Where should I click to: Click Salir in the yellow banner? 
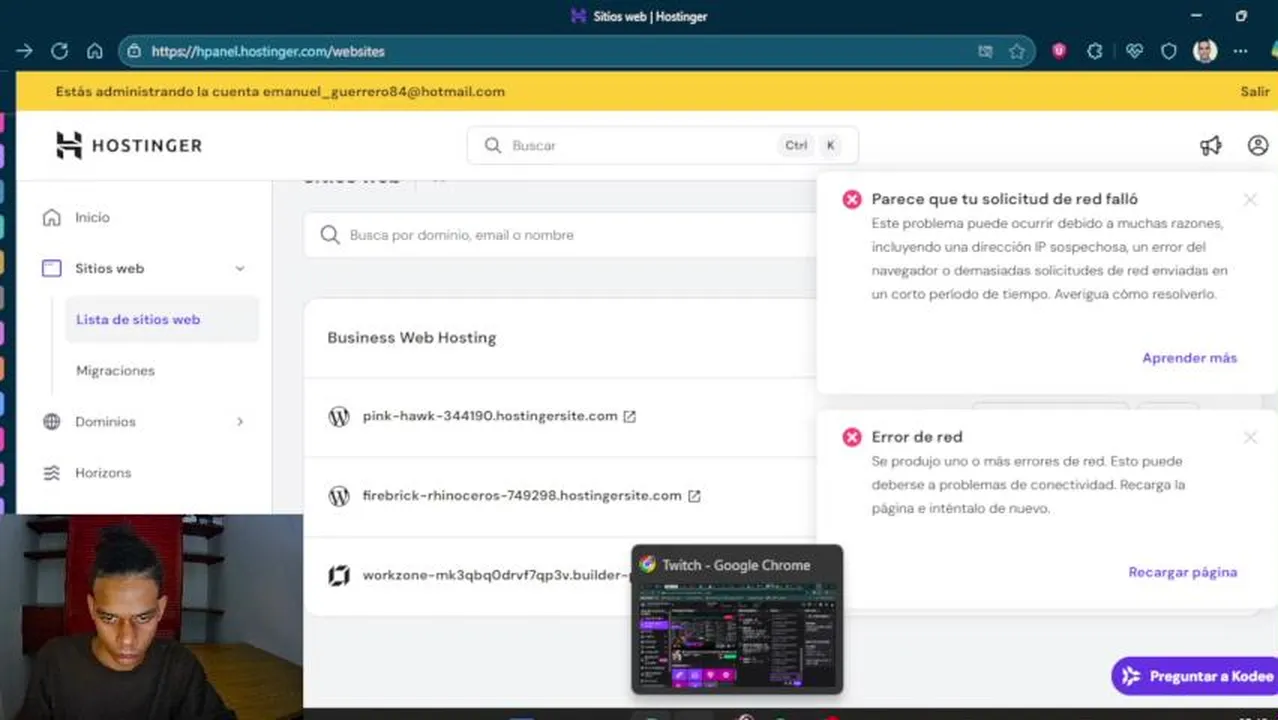click(1255, 91)
